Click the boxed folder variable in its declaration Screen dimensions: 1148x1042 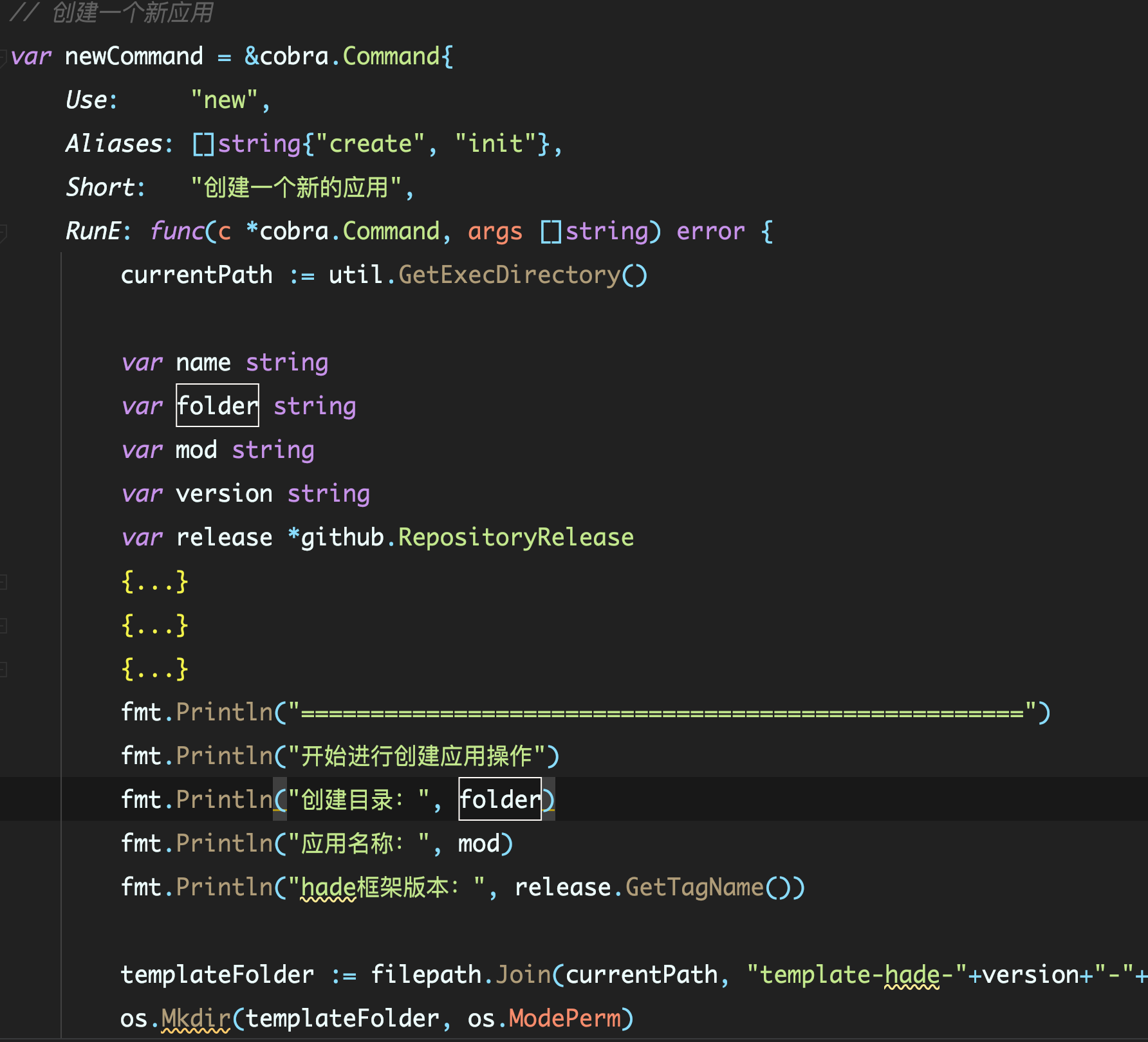coord(218,406)
